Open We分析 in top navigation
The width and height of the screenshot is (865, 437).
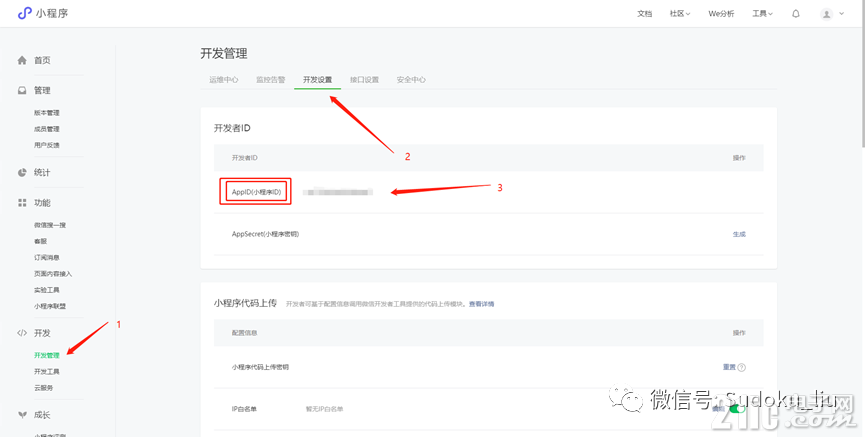coord(721,14)
